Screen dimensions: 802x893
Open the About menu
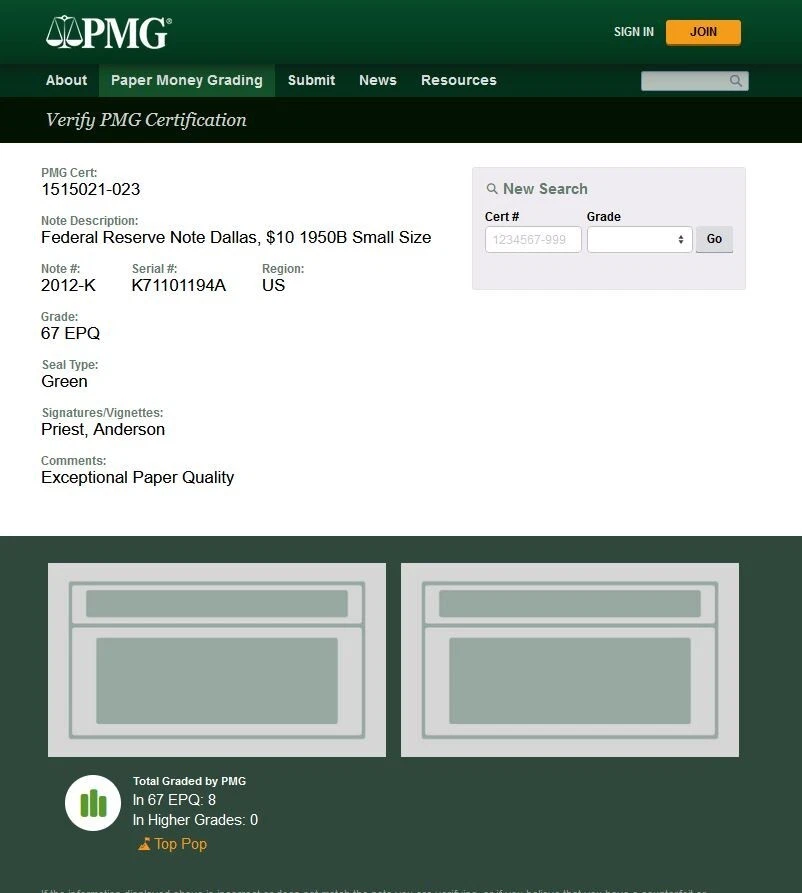67,80
